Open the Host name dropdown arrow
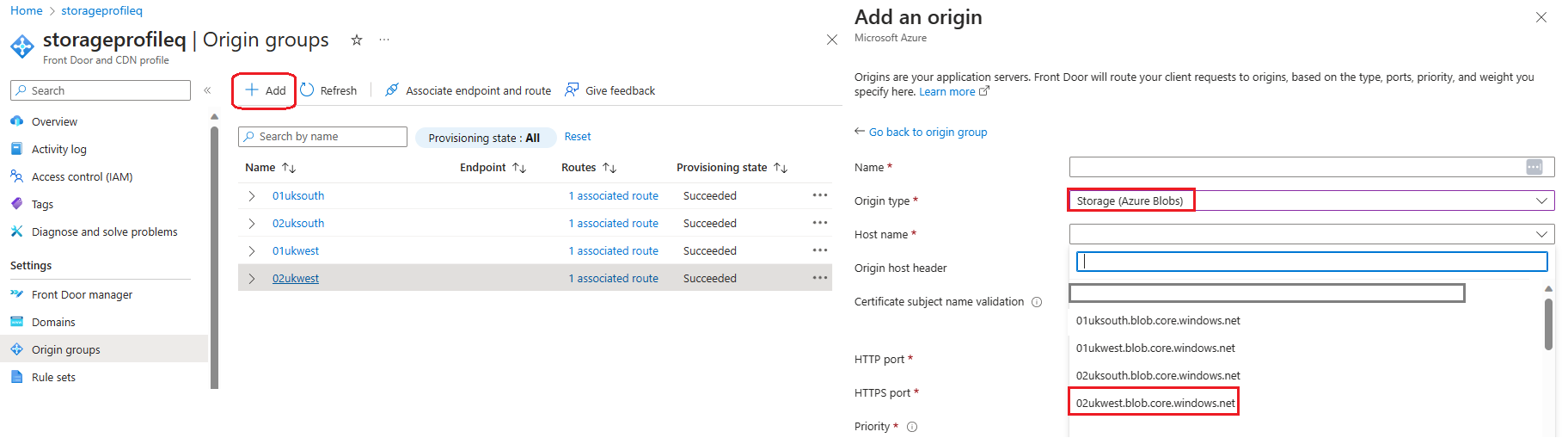Image resolution: width=1568 pixels, height=438 pixels. point(1541,234)
